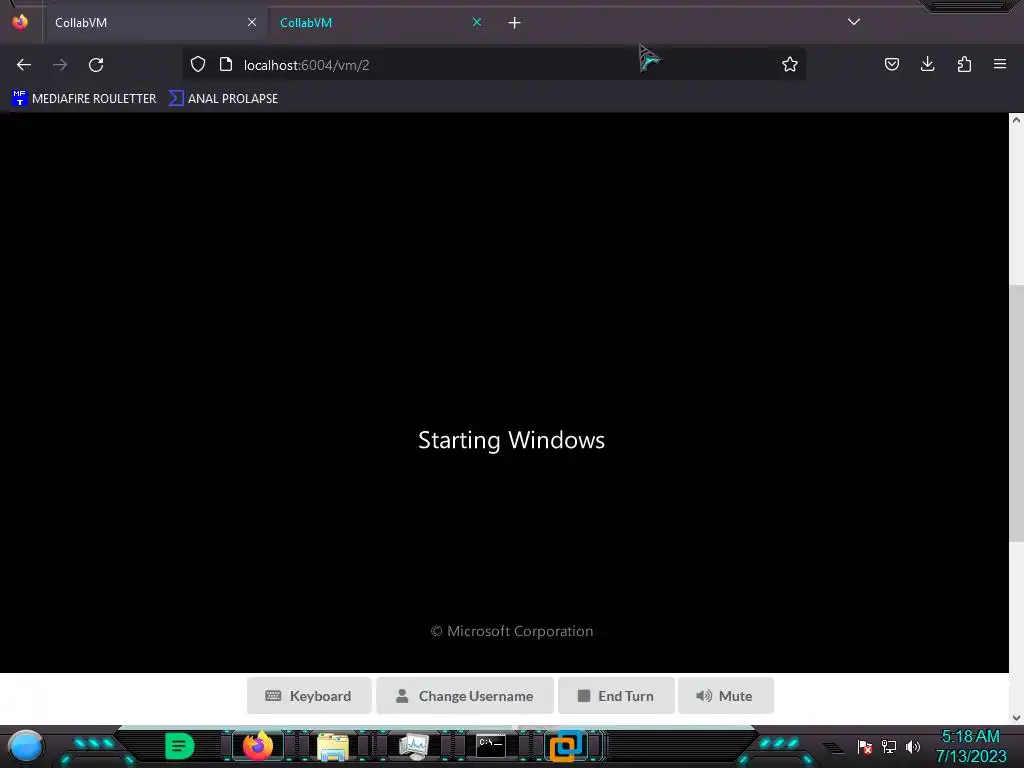Click the scrollbar down arrow

point(1016,718)
